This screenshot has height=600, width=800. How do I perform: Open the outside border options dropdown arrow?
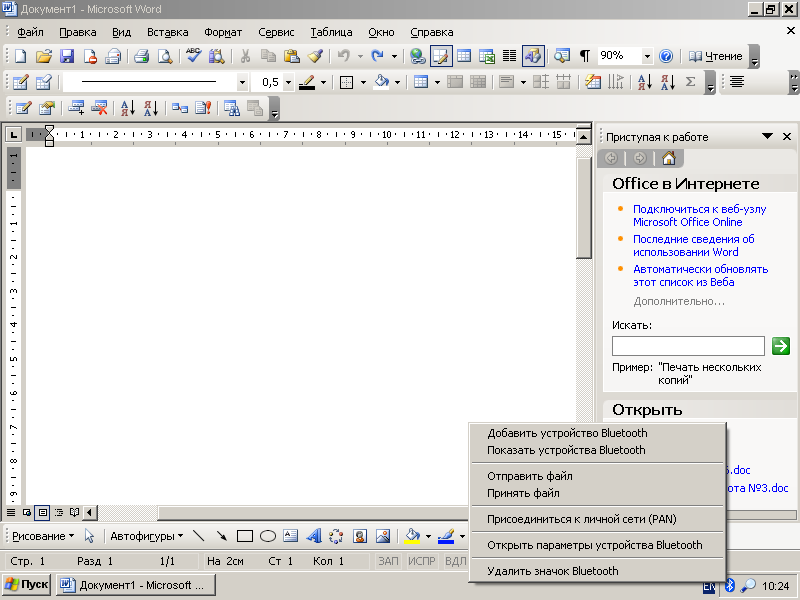click(363, 82)
